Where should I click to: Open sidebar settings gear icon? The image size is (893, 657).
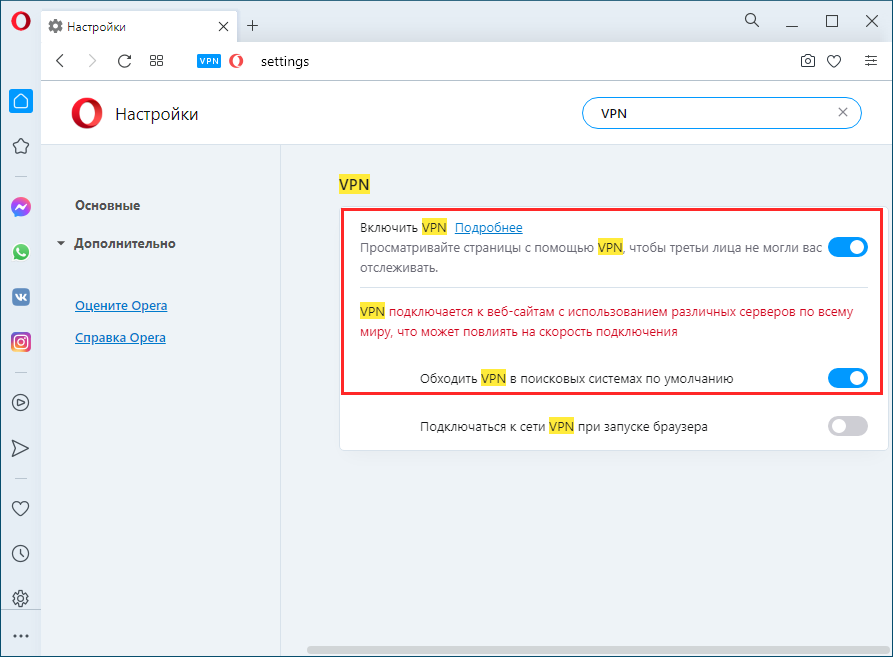[21, 598]
